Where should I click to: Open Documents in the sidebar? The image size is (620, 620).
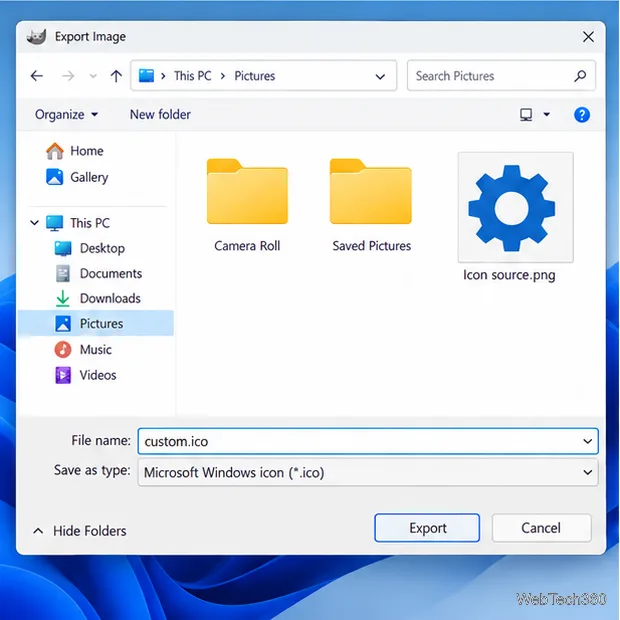tap(98, 274)
